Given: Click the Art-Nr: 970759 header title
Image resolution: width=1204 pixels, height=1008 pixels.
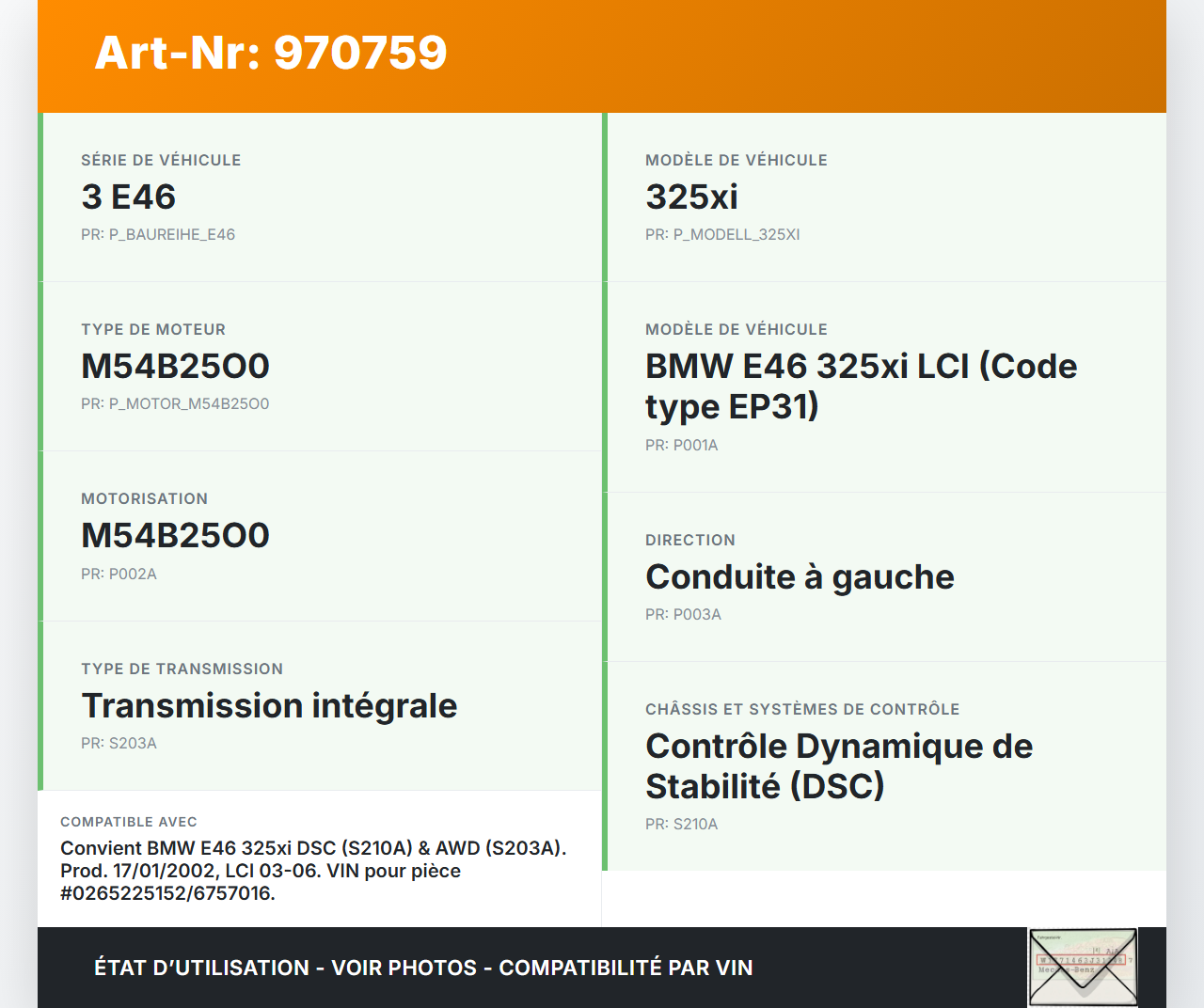Looking at the screenshot, I should coord(271,53).
